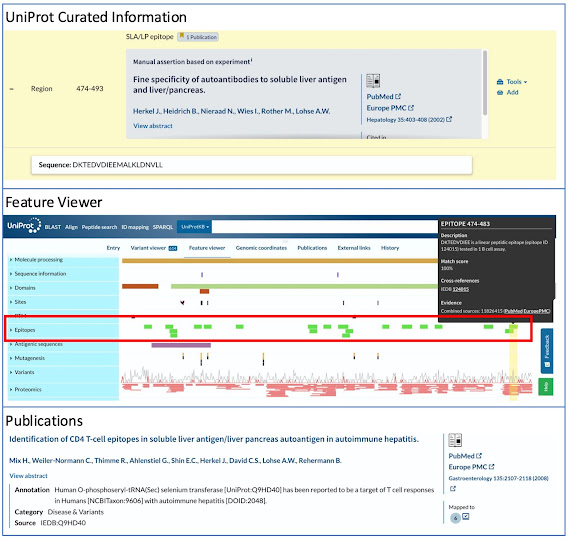Expand the Domains track
The width and height of the screenshot is (571, 541).
click(x=11, y=288)
